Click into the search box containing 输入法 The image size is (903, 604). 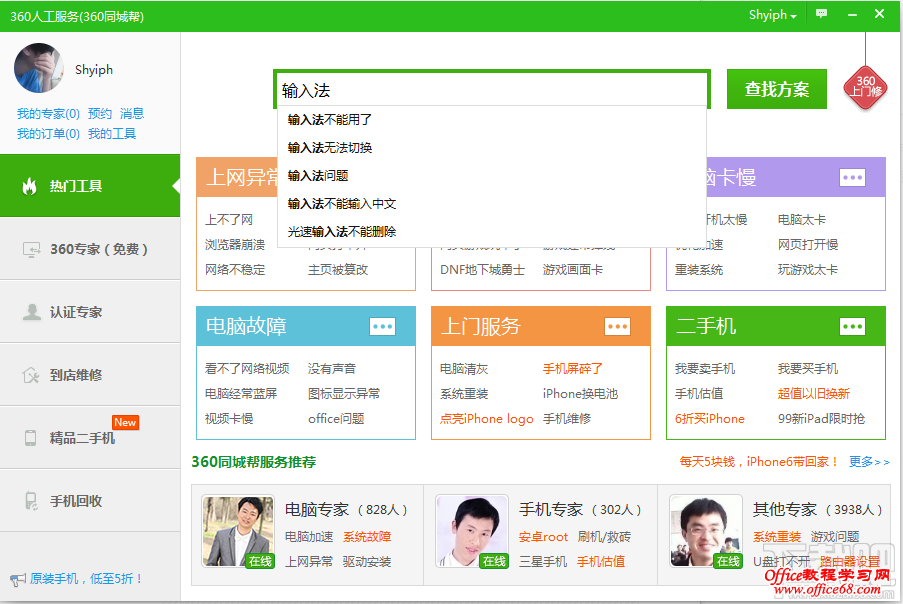[490, 90]
